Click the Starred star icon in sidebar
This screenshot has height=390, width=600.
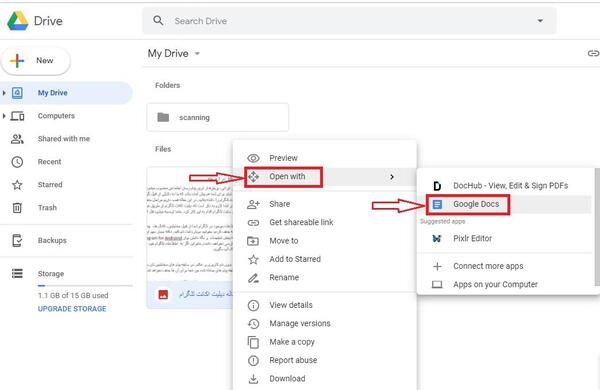point(17,185)
